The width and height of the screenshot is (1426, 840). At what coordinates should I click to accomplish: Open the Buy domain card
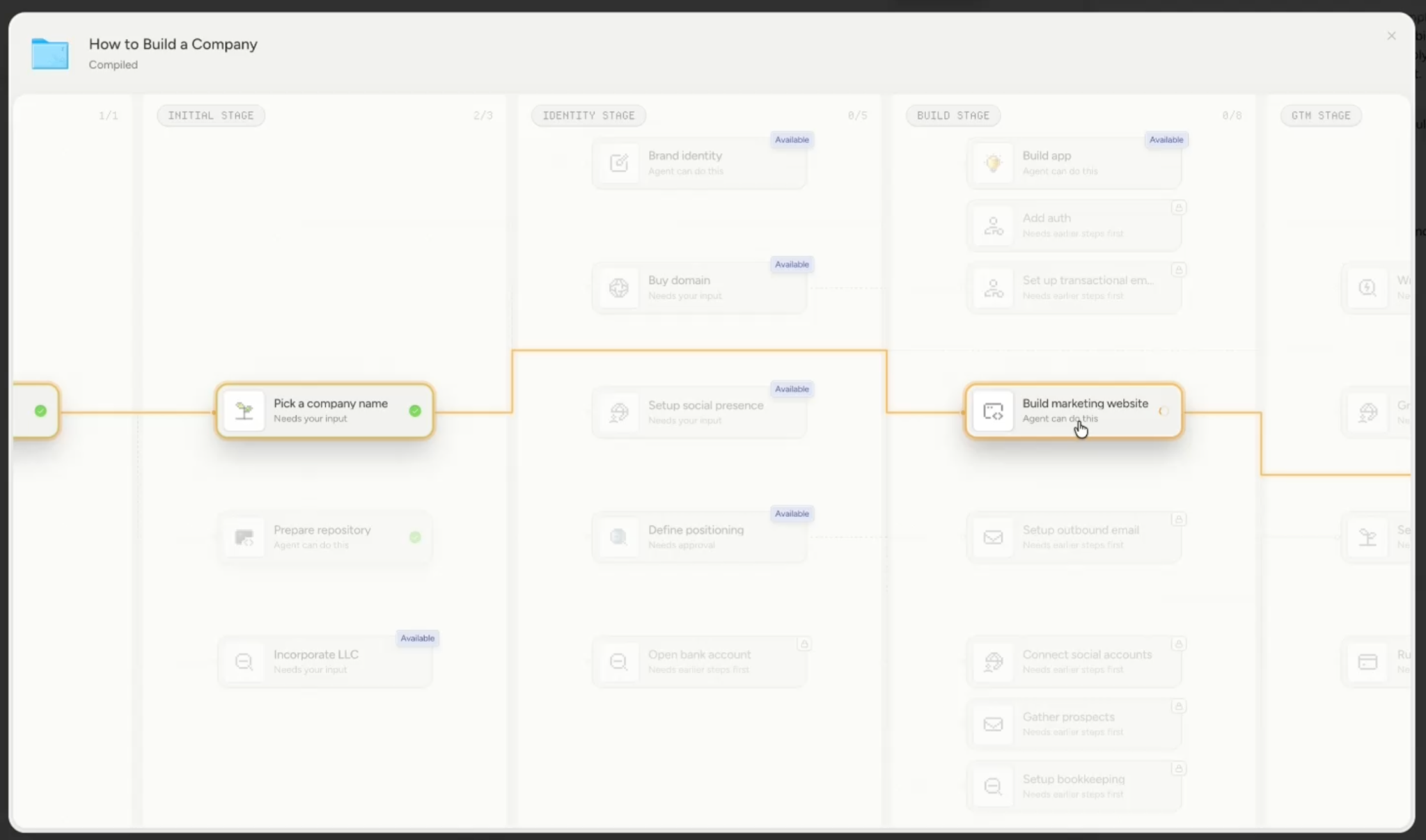(699, 287)
